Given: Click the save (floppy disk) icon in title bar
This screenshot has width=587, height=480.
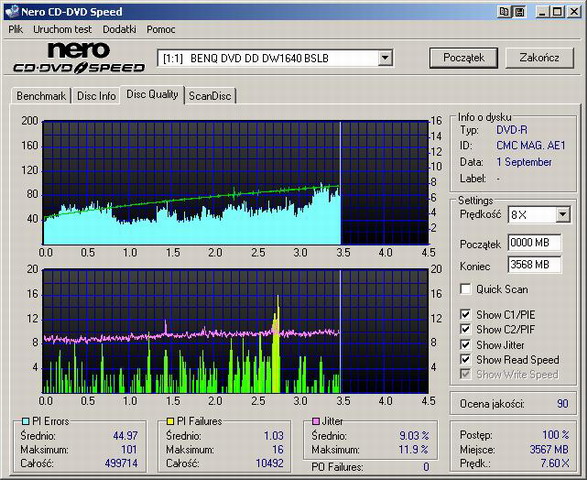Looking at the screenshot, I should (x=519, y=12).
